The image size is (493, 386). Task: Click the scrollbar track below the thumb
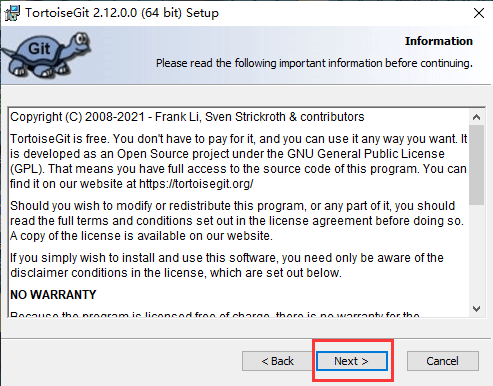click(x=476, y=253)
